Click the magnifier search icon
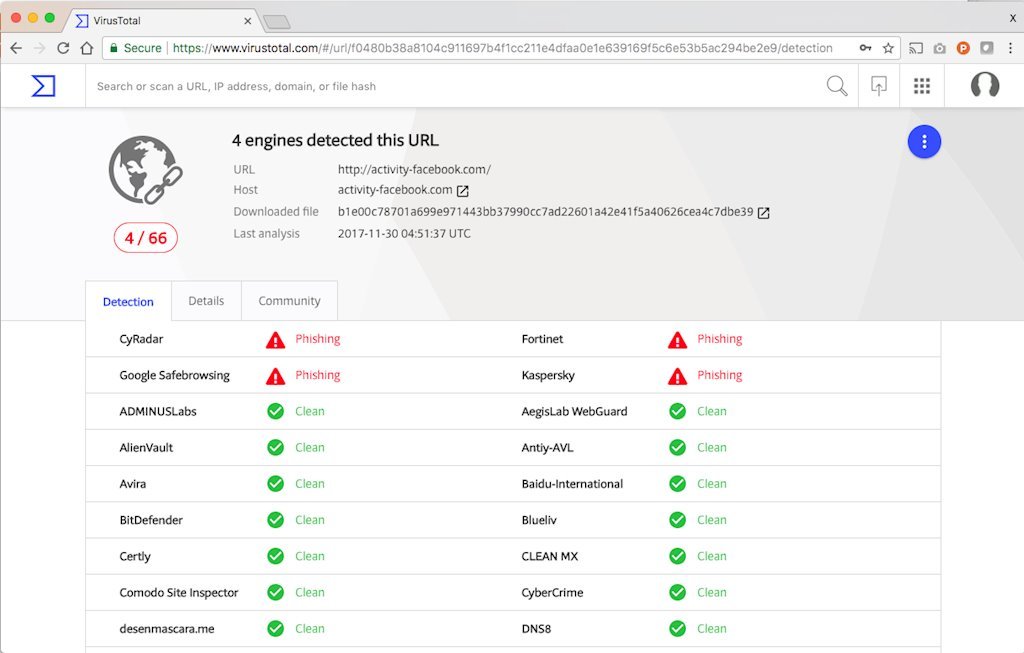 837,86
